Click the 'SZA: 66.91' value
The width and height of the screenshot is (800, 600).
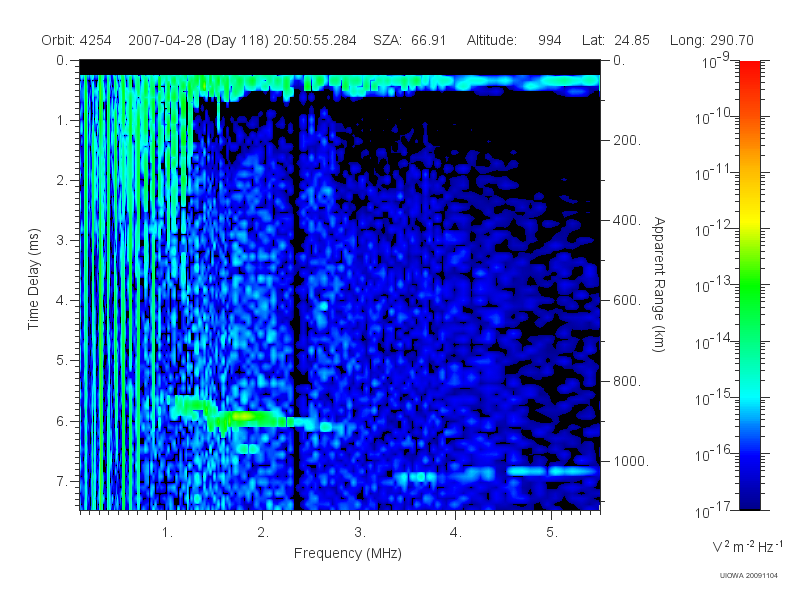pyautogui.click(x=410, y=40)
